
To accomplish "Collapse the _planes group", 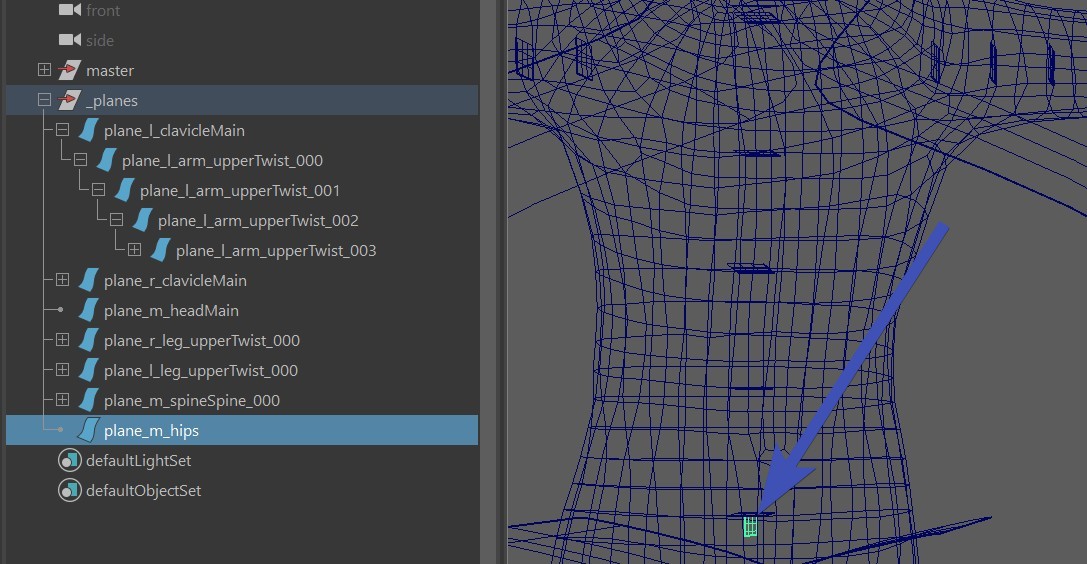I will pos(44,100).
